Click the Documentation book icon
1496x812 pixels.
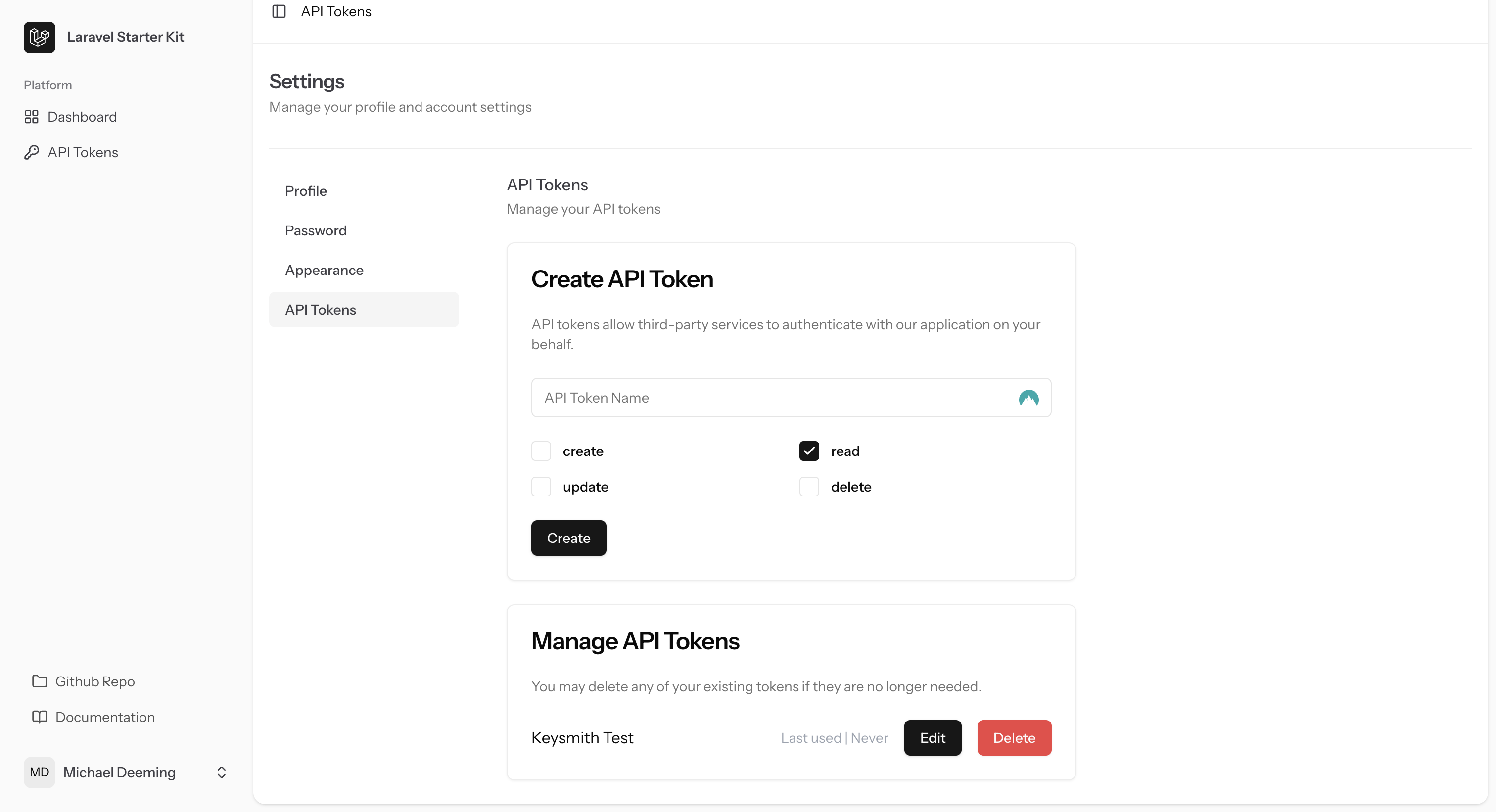(x=39, y=717)
